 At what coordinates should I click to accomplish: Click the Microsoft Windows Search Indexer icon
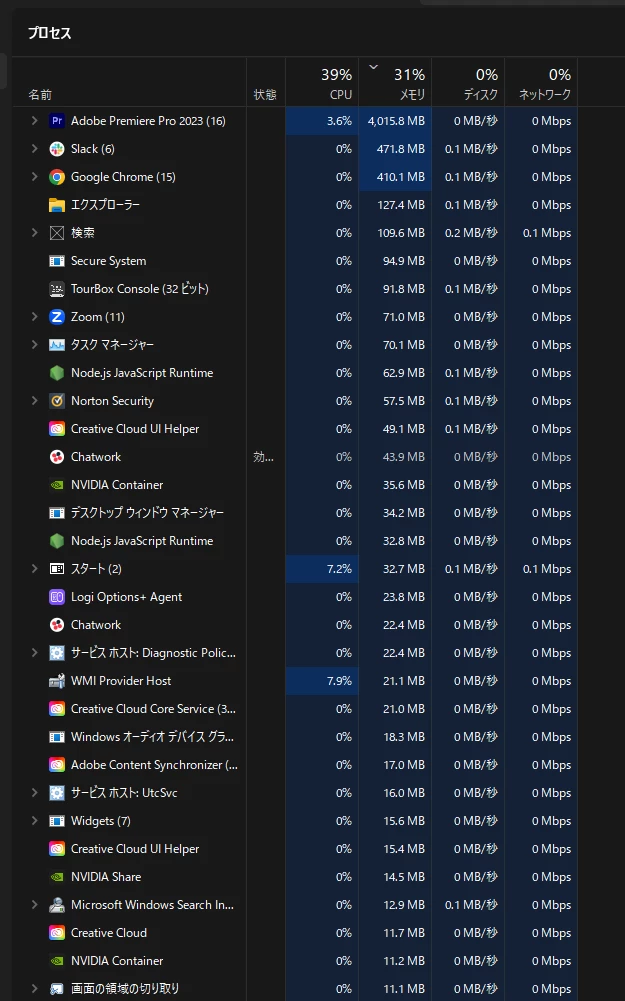tap(57, 905)
